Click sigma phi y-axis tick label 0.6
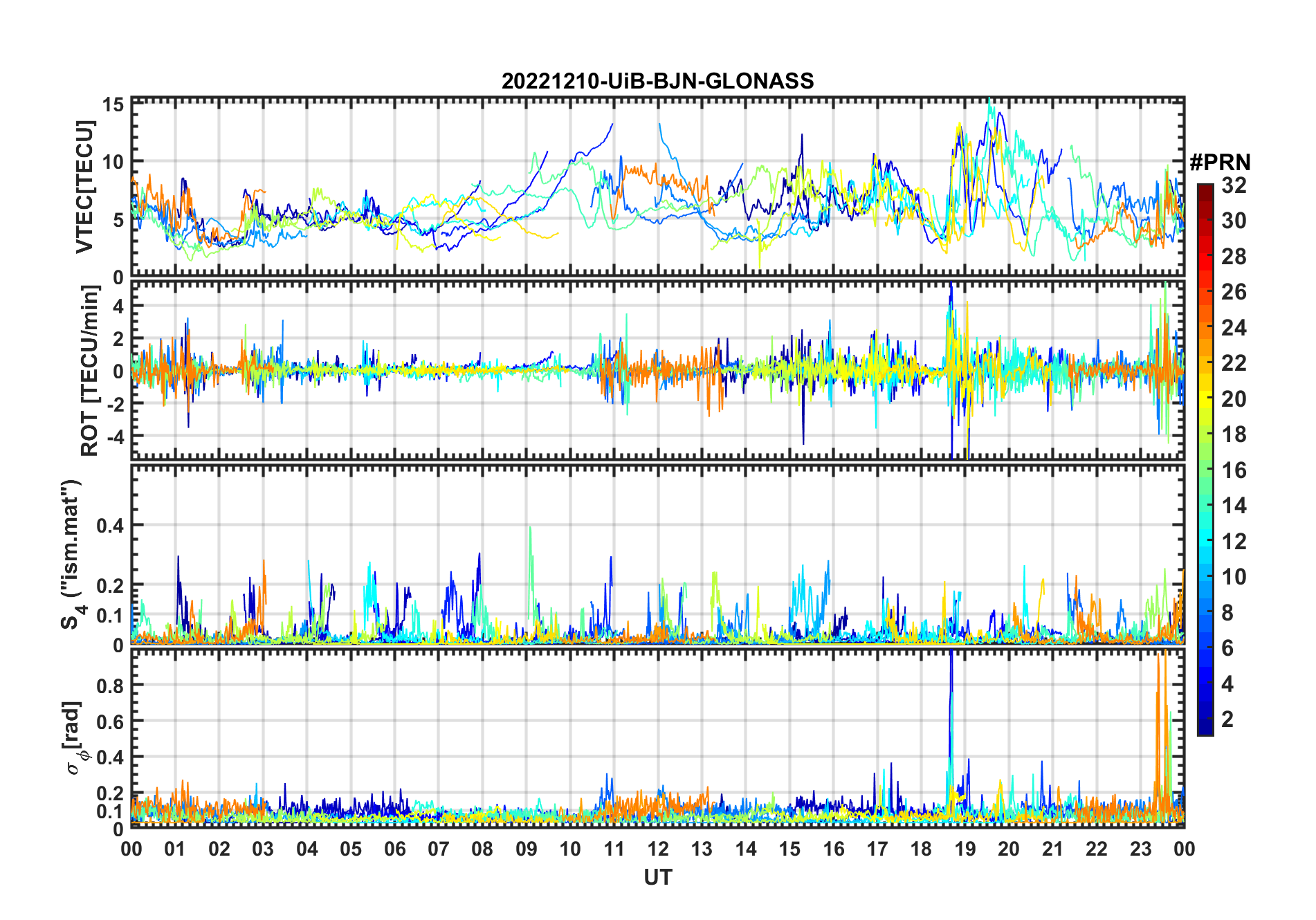The width and height of the screenshot is (1316, 920). [110, 721]
